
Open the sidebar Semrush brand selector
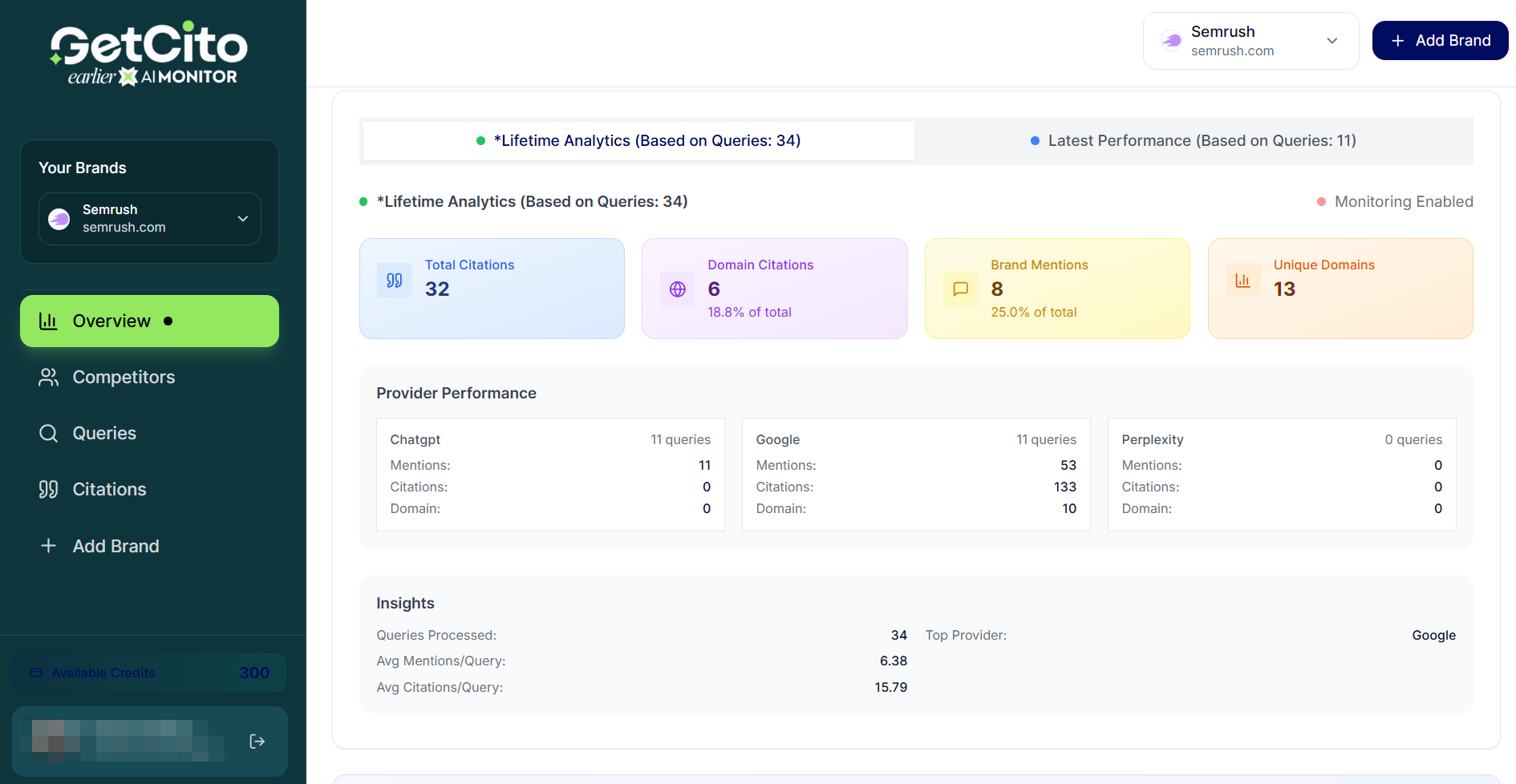tap(150, 219)
